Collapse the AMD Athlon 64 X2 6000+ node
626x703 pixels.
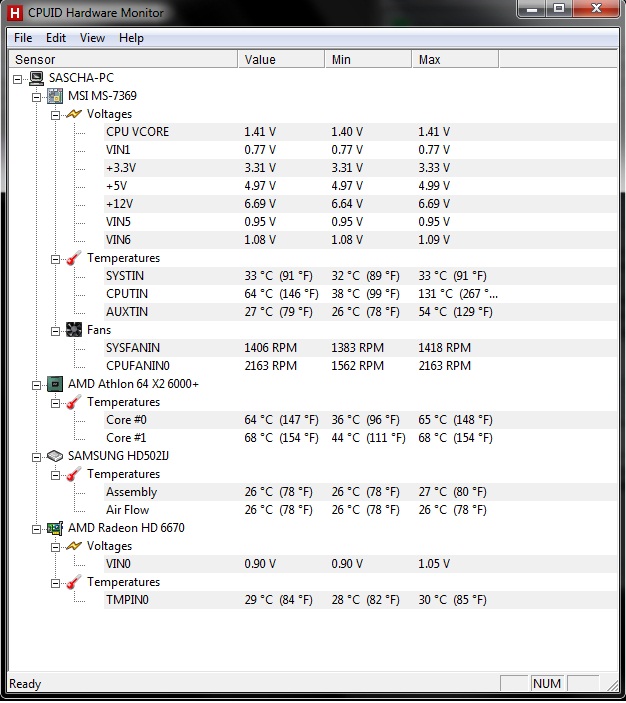pos(36,385)
